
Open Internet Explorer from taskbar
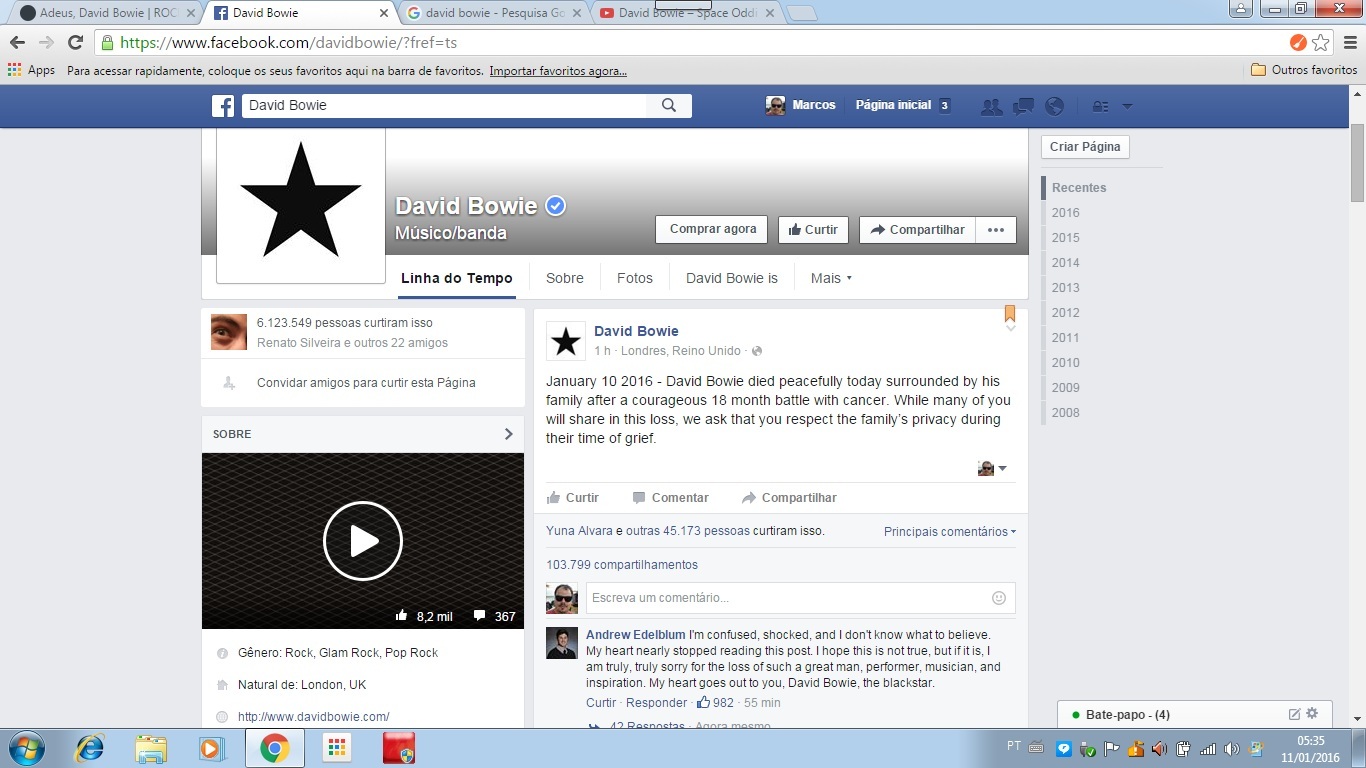91,748
